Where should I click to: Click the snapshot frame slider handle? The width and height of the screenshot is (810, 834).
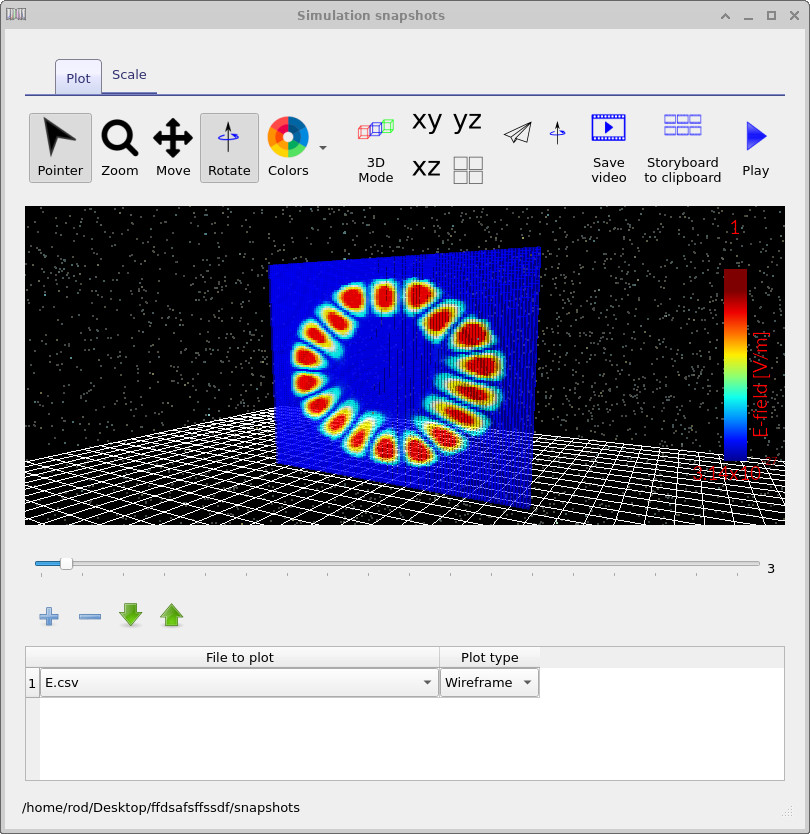(x=66, y=564)
